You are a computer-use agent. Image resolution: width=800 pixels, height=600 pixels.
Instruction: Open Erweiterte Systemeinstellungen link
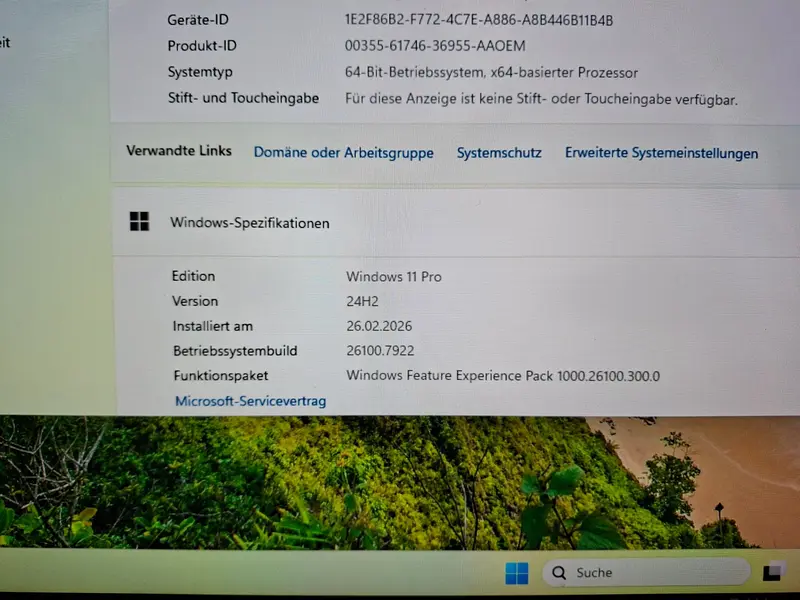(661, 153)
